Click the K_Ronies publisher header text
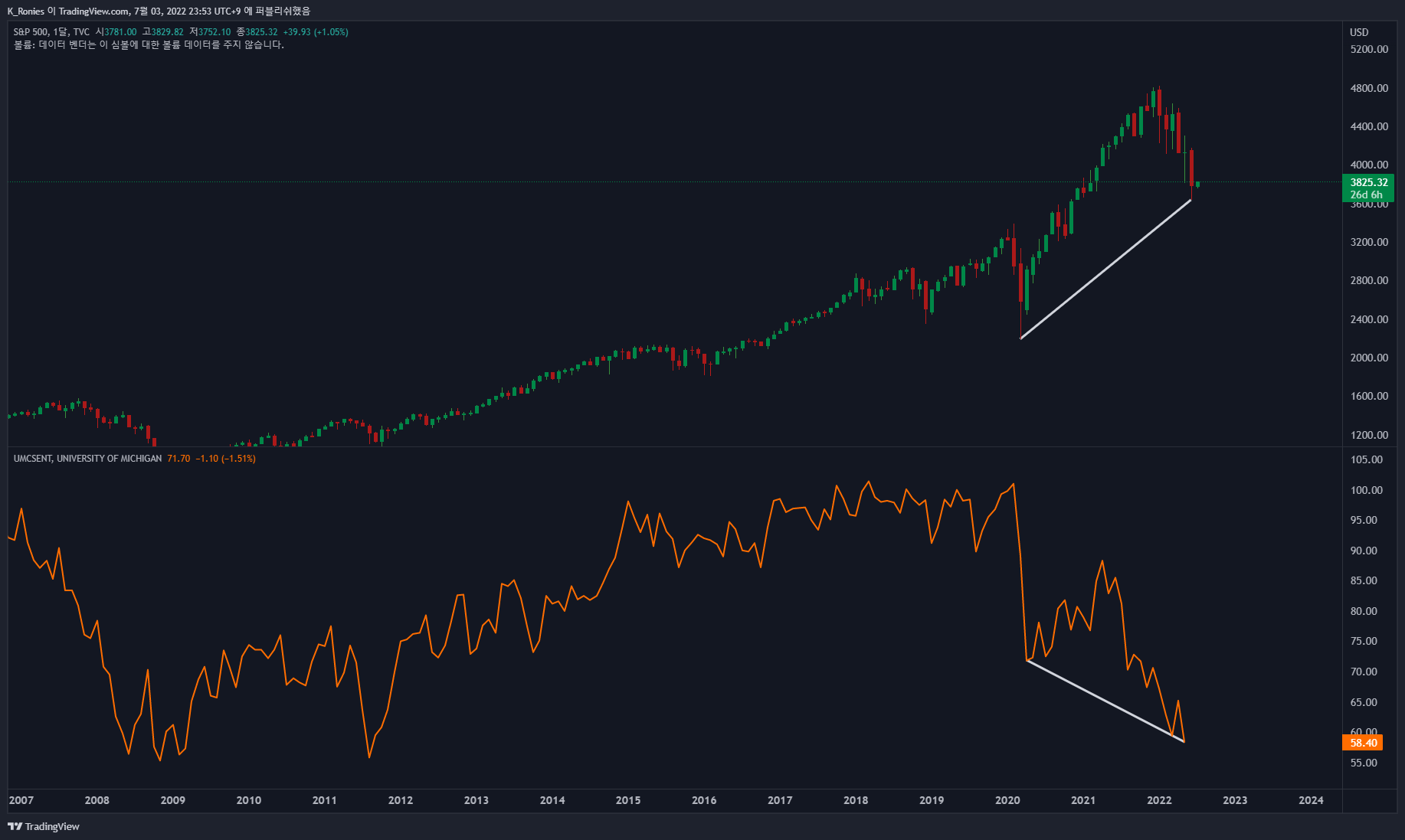Image resolution: width=1405 pixels, height=840 pixels. (159, 11)
